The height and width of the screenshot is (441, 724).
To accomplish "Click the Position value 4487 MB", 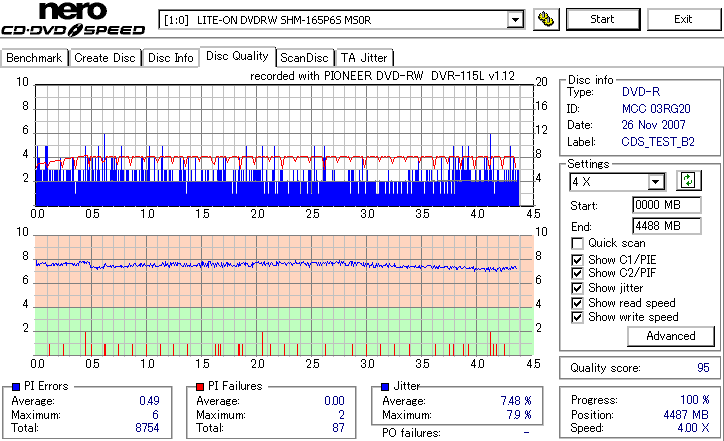I will pyautogui.click(x=686, y=415).
